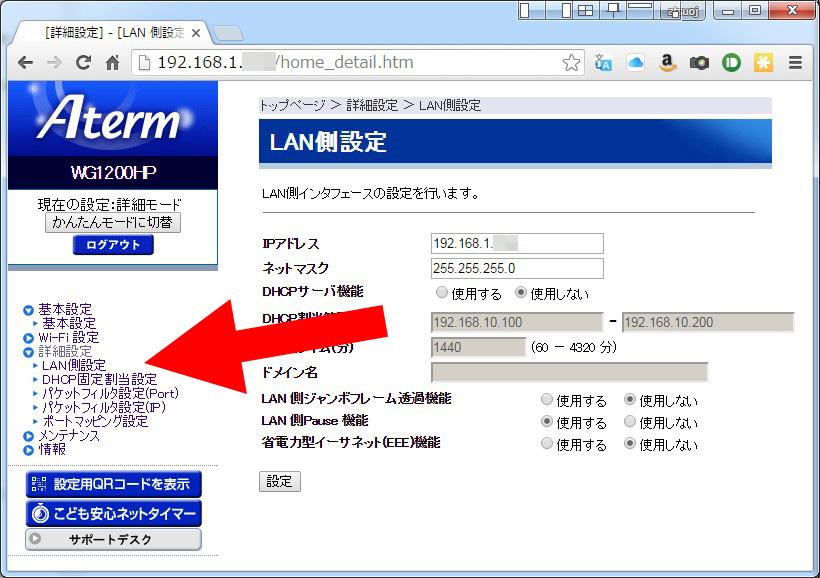Image resolution: width=820 pixels, height=578 pixels.
Task: Go back with the browser back arrow
Action: click(x=25, y=63)
